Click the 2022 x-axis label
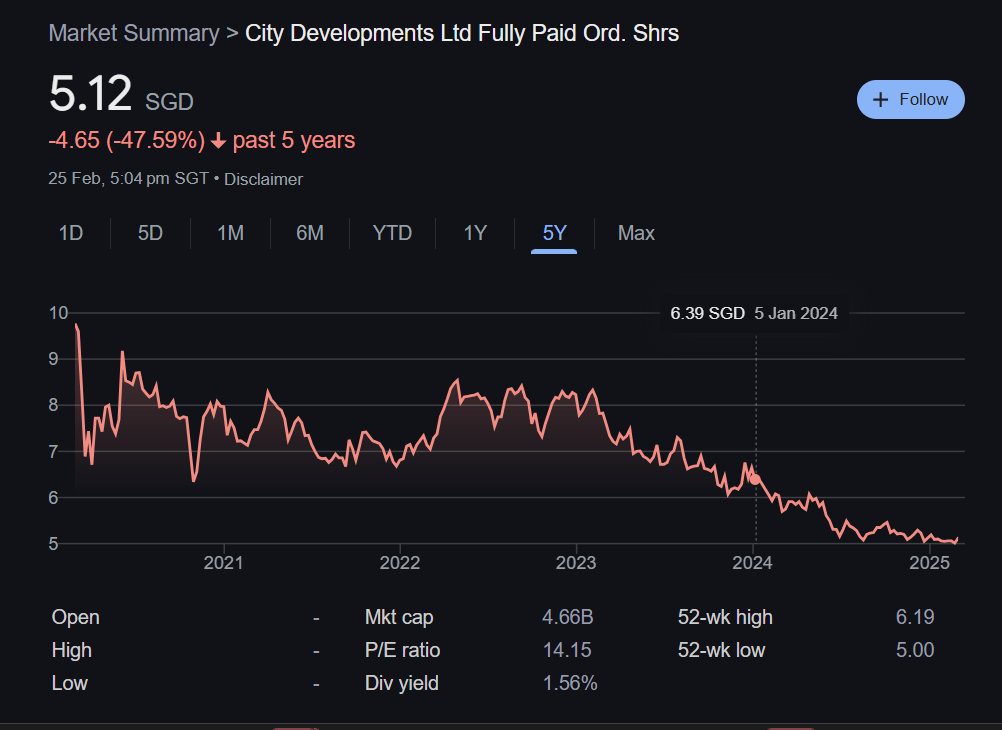Viewport: 1002px width, 730px height. pos(399,563)
